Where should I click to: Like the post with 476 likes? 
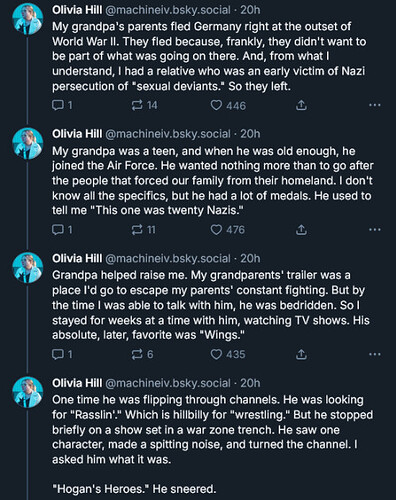coord(228,230)
